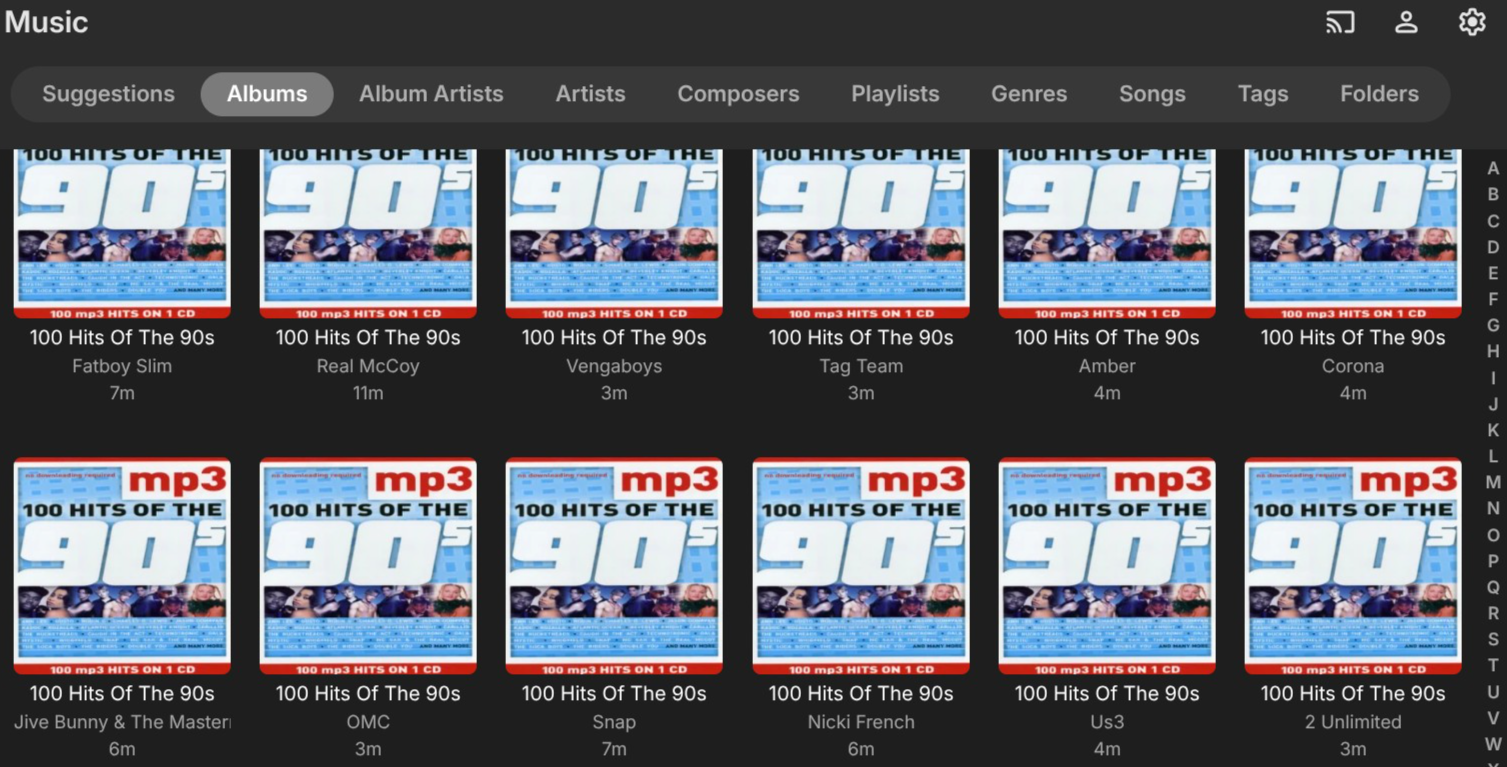Open the Playlists tab

click(895, 94)
